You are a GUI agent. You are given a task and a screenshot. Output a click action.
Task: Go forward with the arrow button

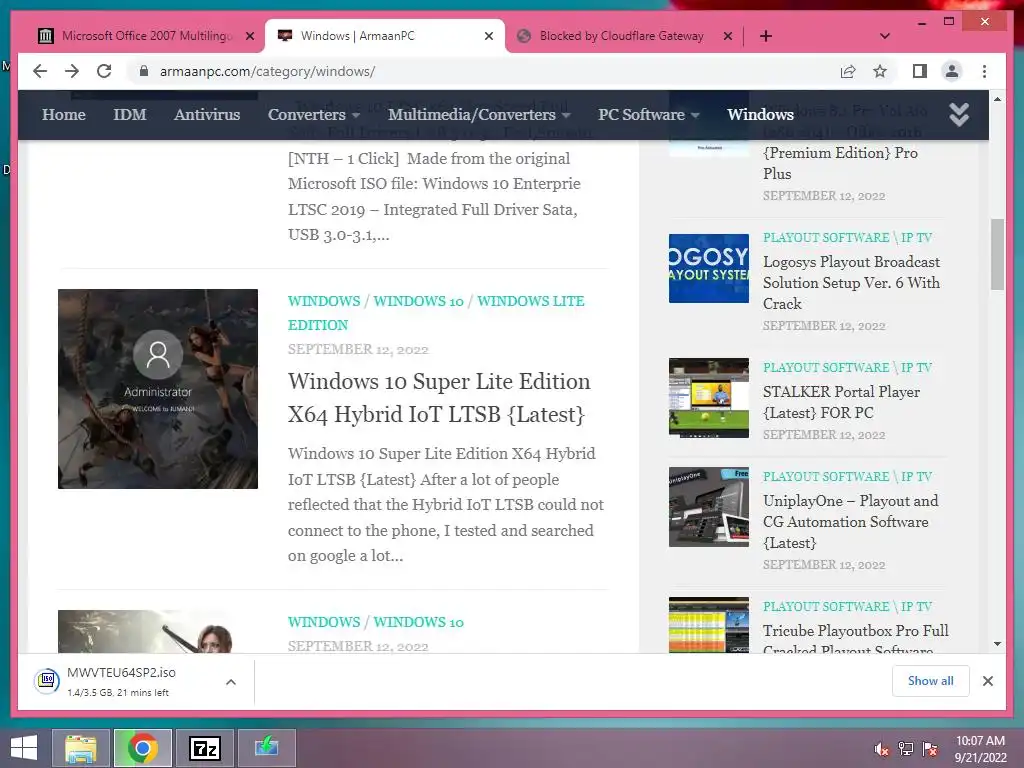pos(72,71)
